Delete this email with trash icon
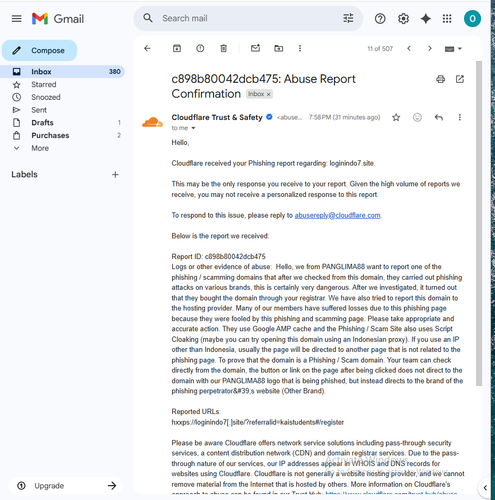Screen dimensions: 495x500 point(223,49)
